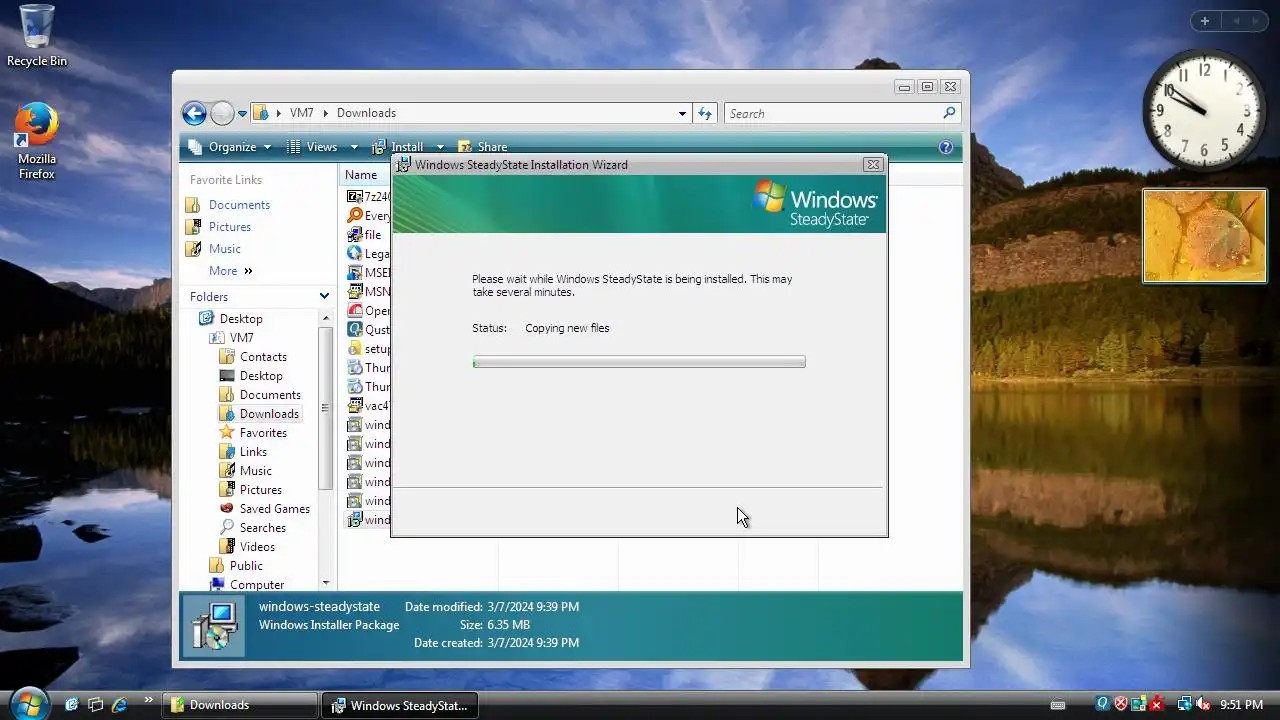Click the slideshow leaf picture gadget

[x=1205, y=236]
